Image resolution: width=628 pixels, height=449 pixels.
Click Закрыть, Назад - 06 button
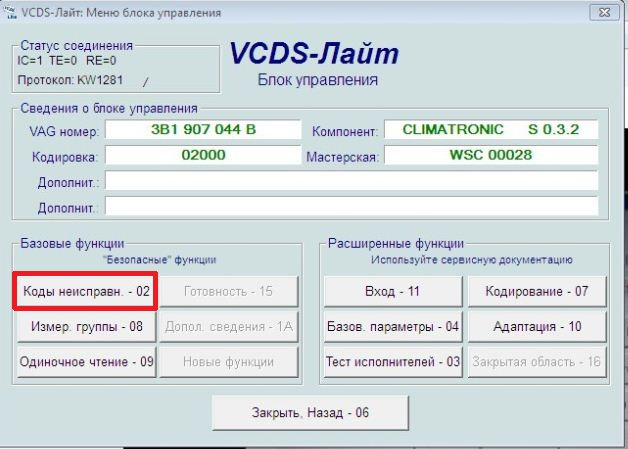pyautogui.click(x=310, y=413)
